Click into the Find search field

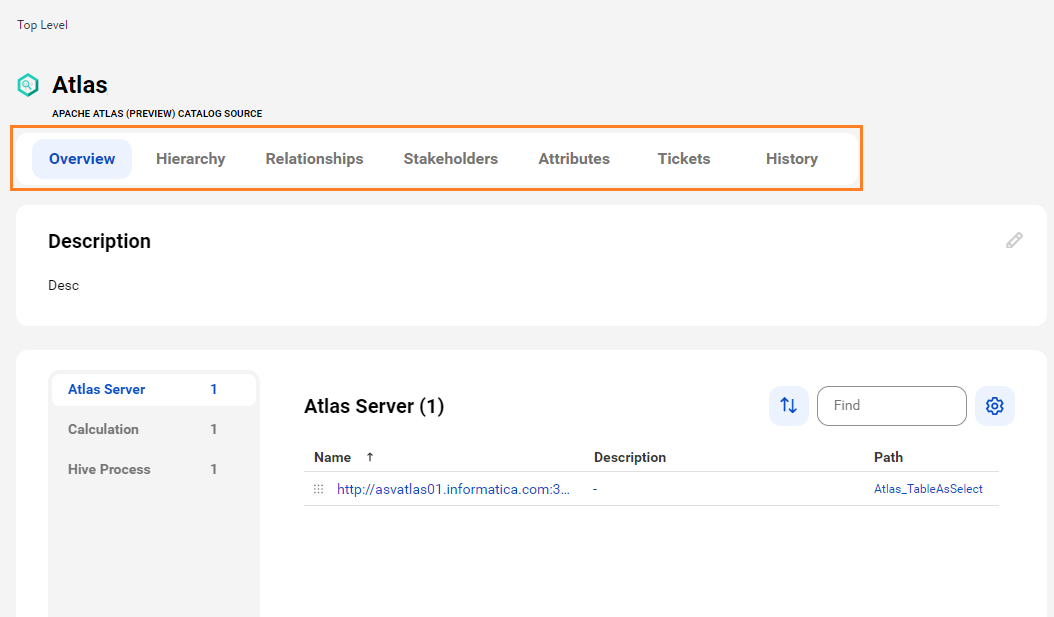(x=891, y=405)
